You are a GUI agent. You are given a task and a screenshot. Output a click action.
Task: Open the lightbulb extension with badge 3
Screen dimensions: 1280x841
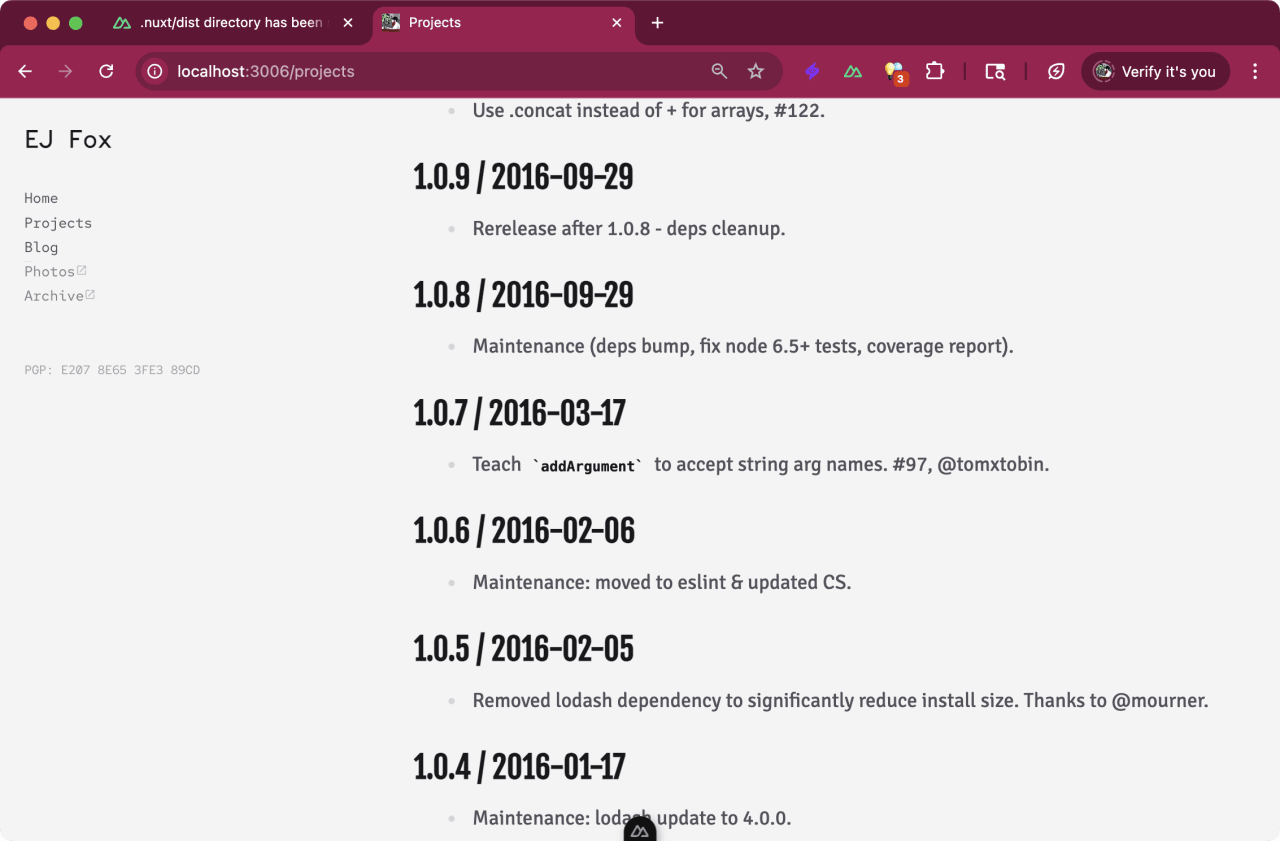point(893,71)
